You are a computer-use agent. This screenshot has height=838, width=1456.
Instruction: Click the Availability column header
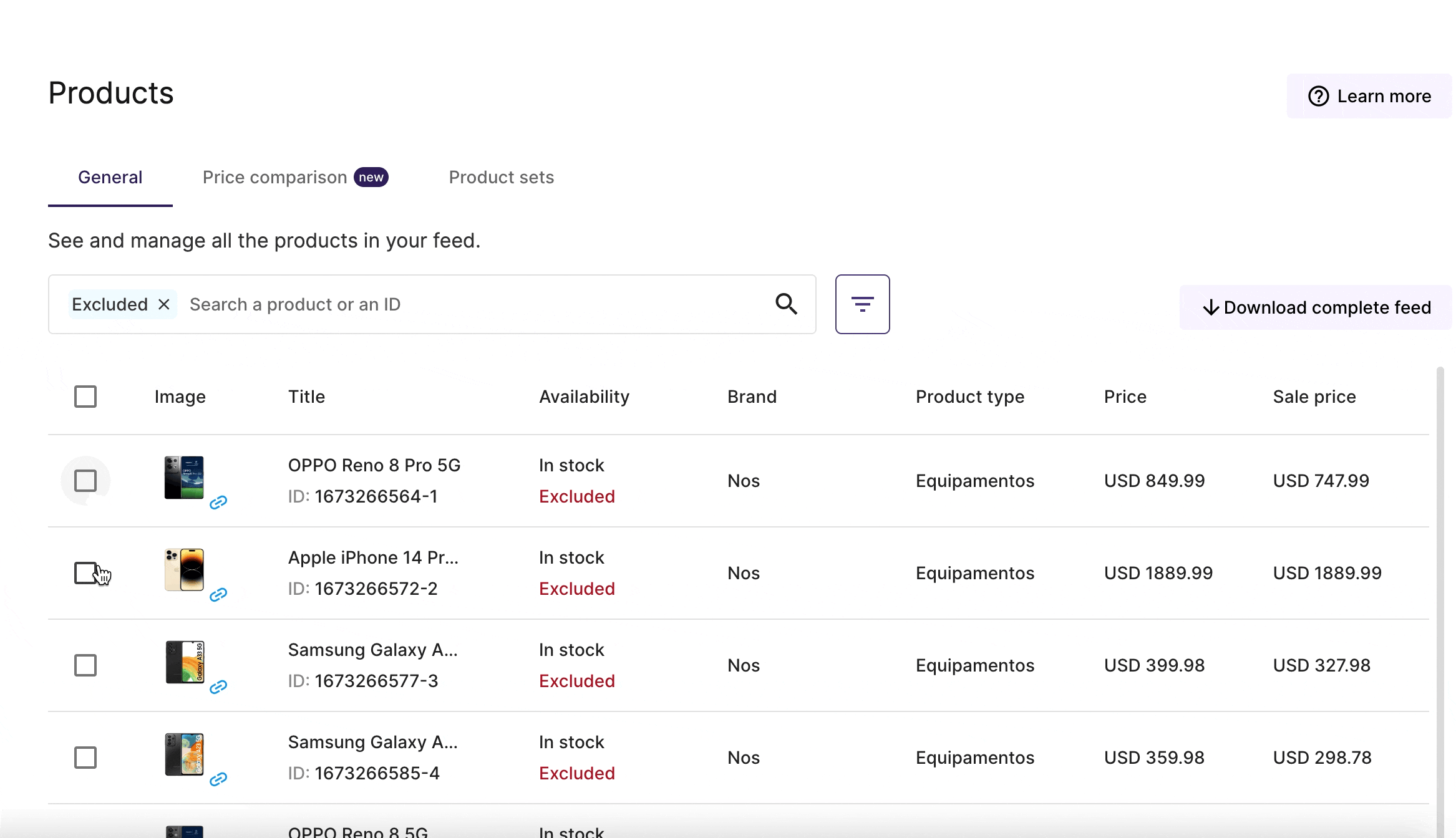[x=584, y=397]
